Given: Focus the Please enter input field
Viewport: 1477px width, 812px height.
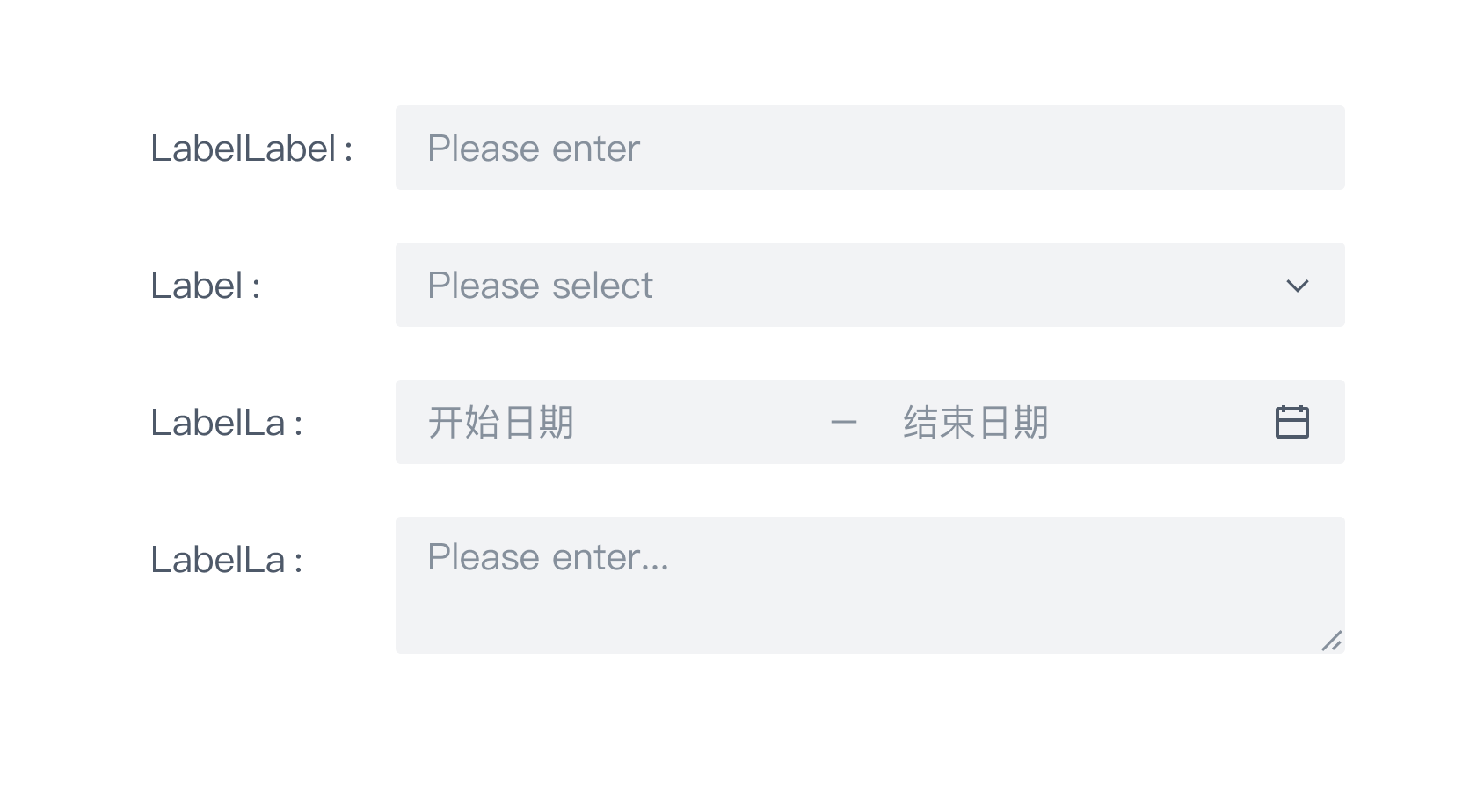Looking at the screenshot, I should [870, 148].
